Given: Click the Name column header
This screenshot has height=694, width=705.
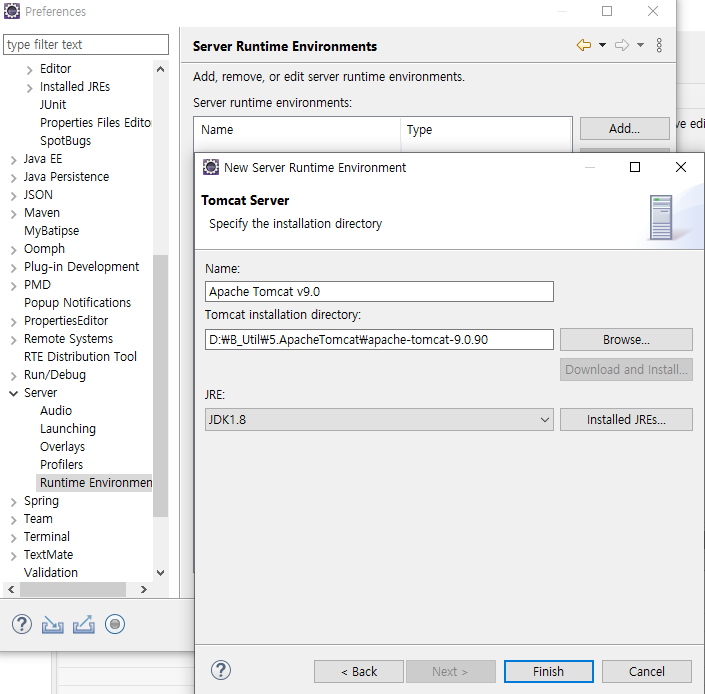Looking at the screenshot, I should point(297,129).
